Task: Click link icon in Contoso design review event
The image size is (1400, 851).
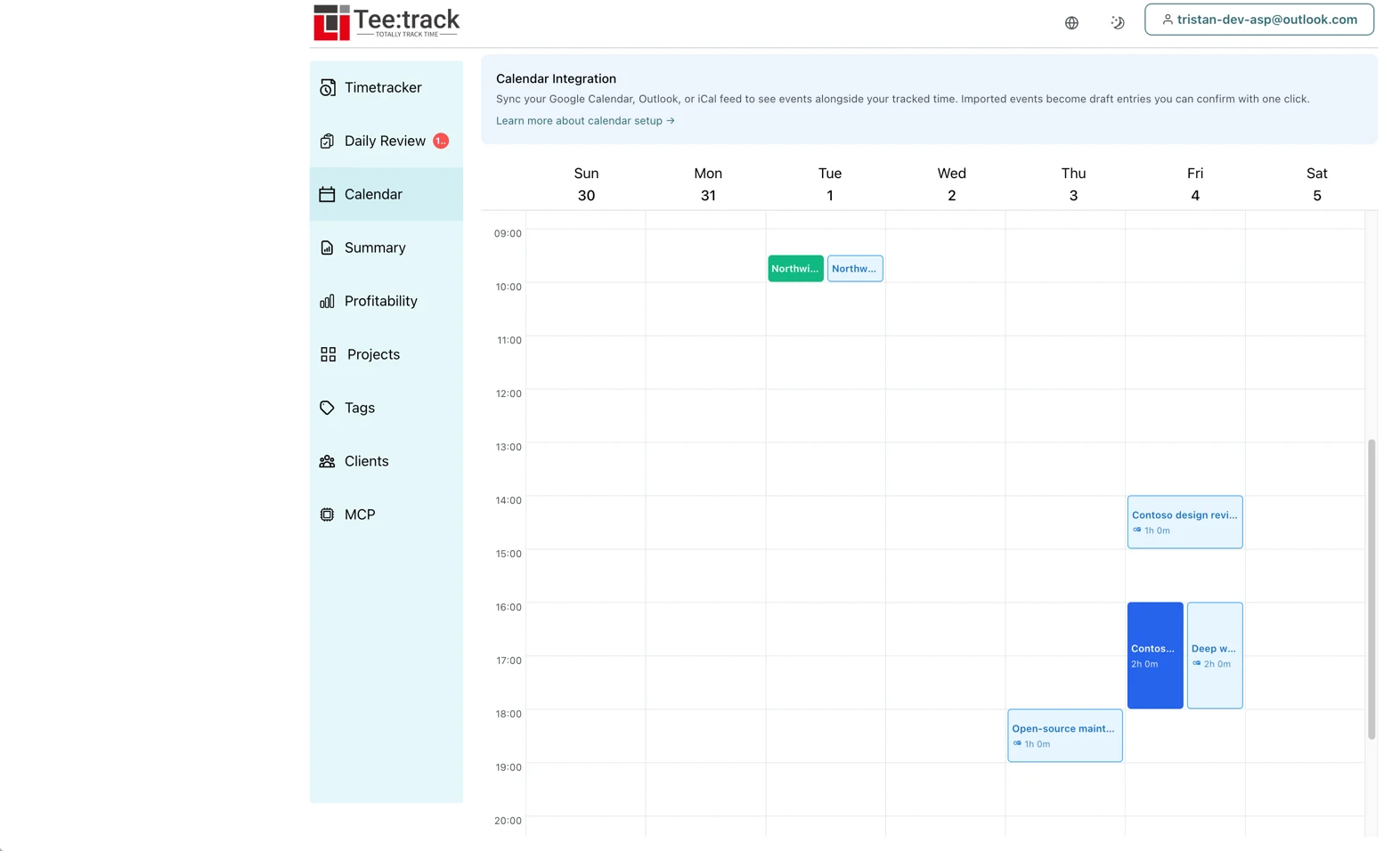Action: pyautogui.click(x=1136, y=531)
